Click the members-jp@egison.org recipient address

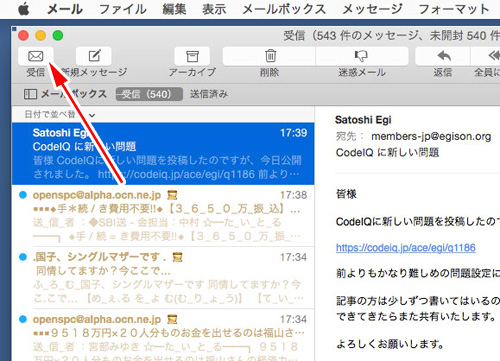pos(431,136)
